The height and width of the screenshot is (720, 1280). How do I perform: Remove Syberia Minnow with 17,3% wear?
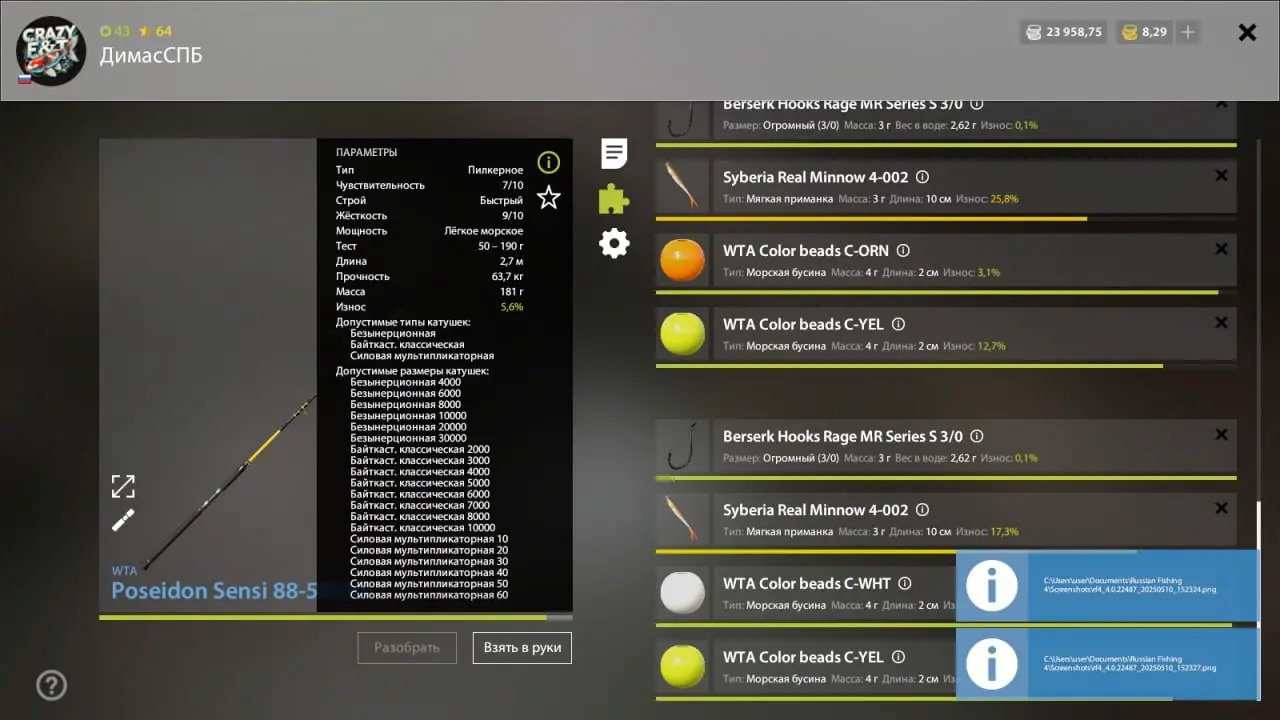1221,509
